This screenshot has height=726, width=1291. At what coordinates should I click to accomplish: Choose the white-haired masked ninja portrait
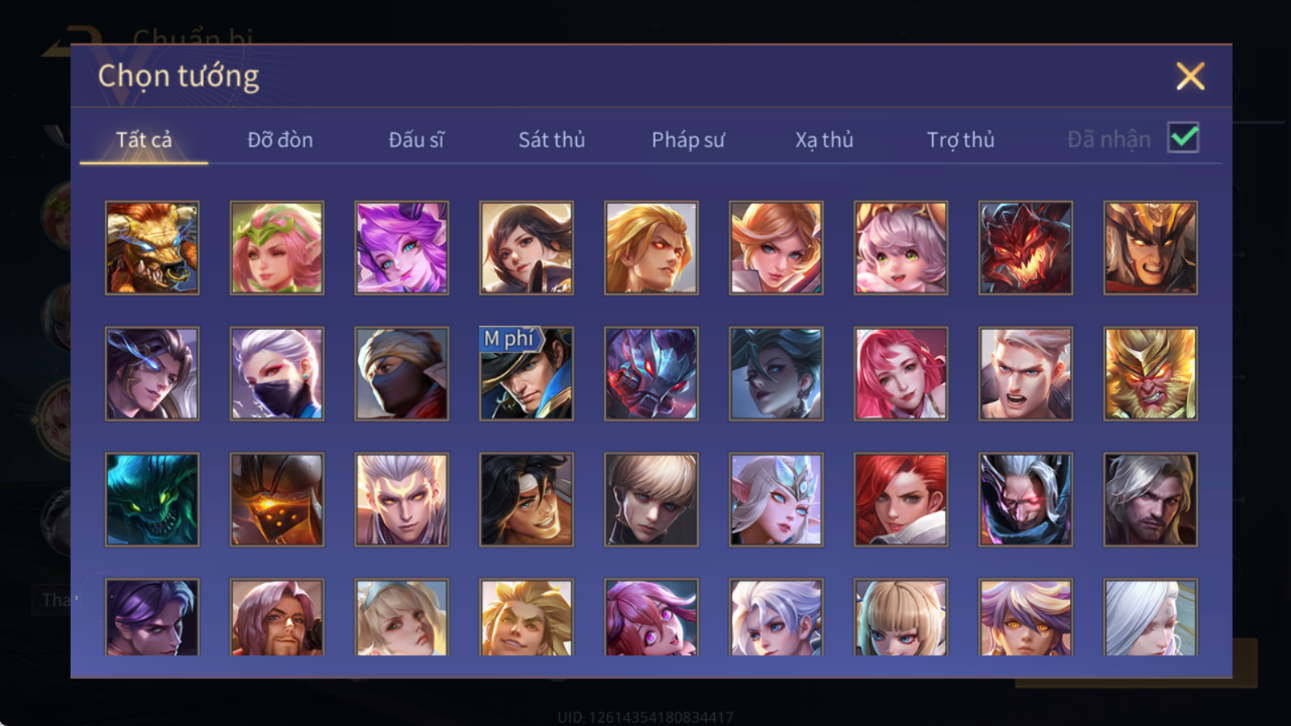click(277, 374)
